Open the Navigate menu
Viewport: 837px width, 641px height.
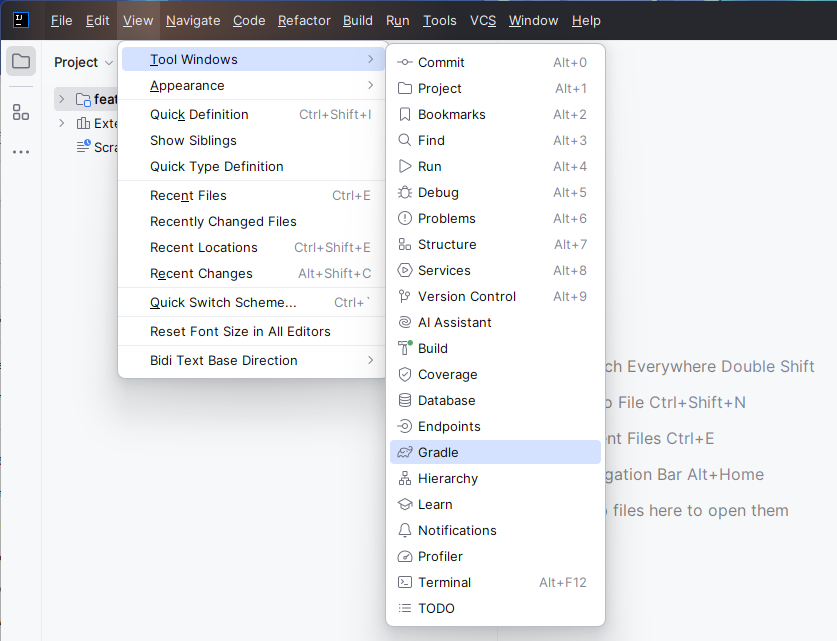[193, 20]
